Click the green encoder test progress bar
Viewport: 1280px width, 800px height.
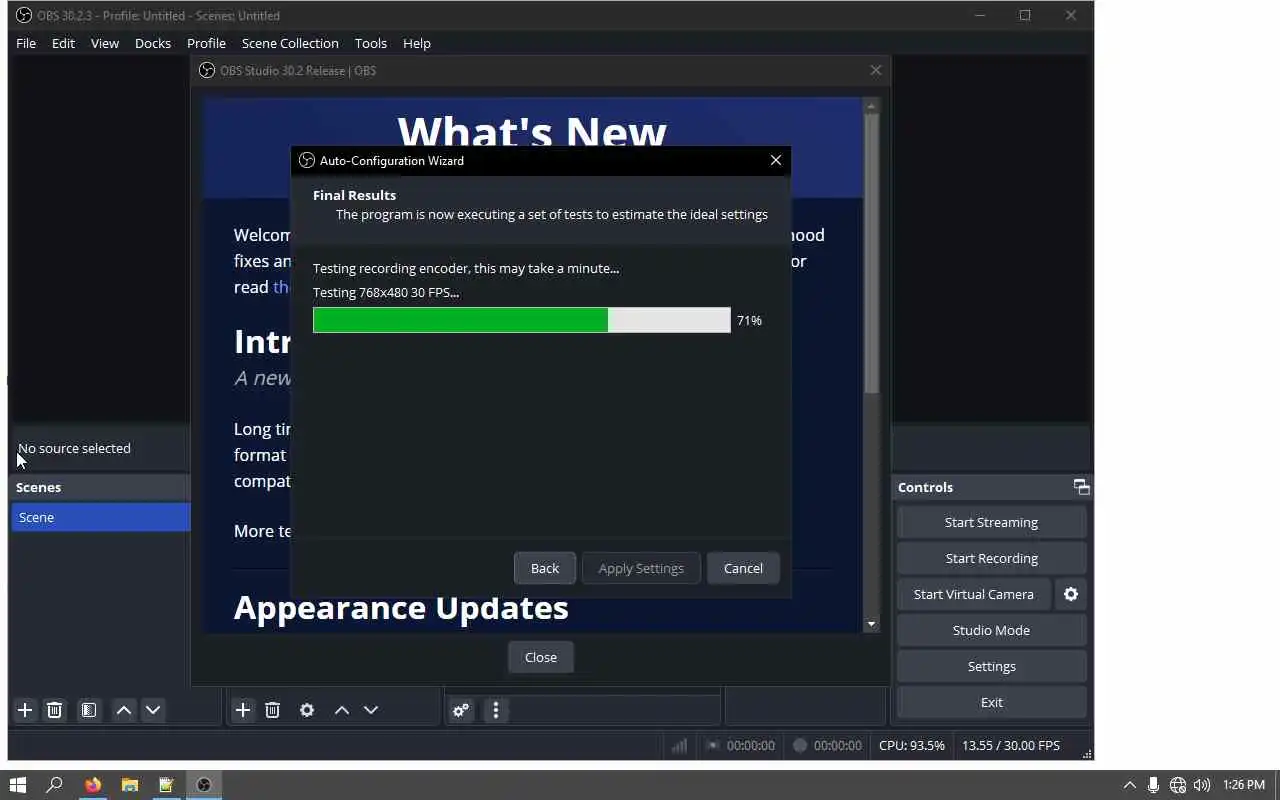521,320
